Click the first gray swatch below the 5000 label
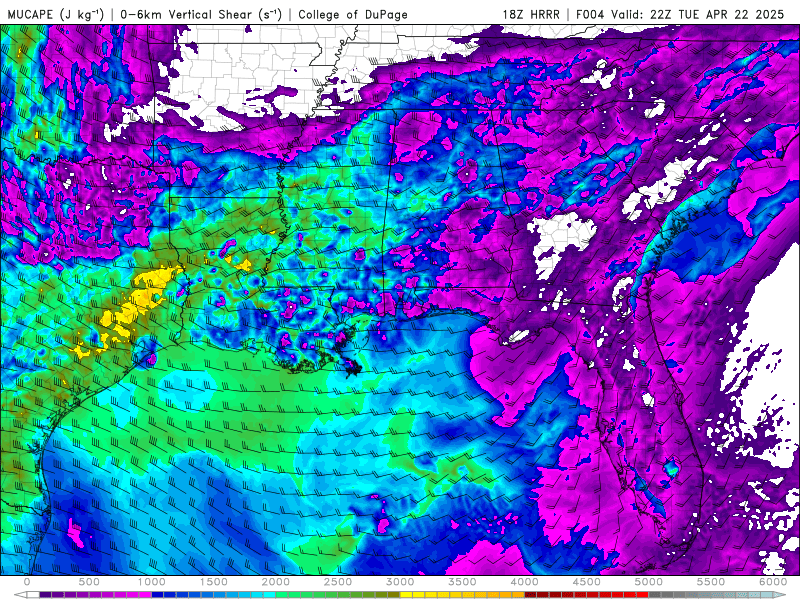Viewport: 800px width, 600px height. coord(655,594)
